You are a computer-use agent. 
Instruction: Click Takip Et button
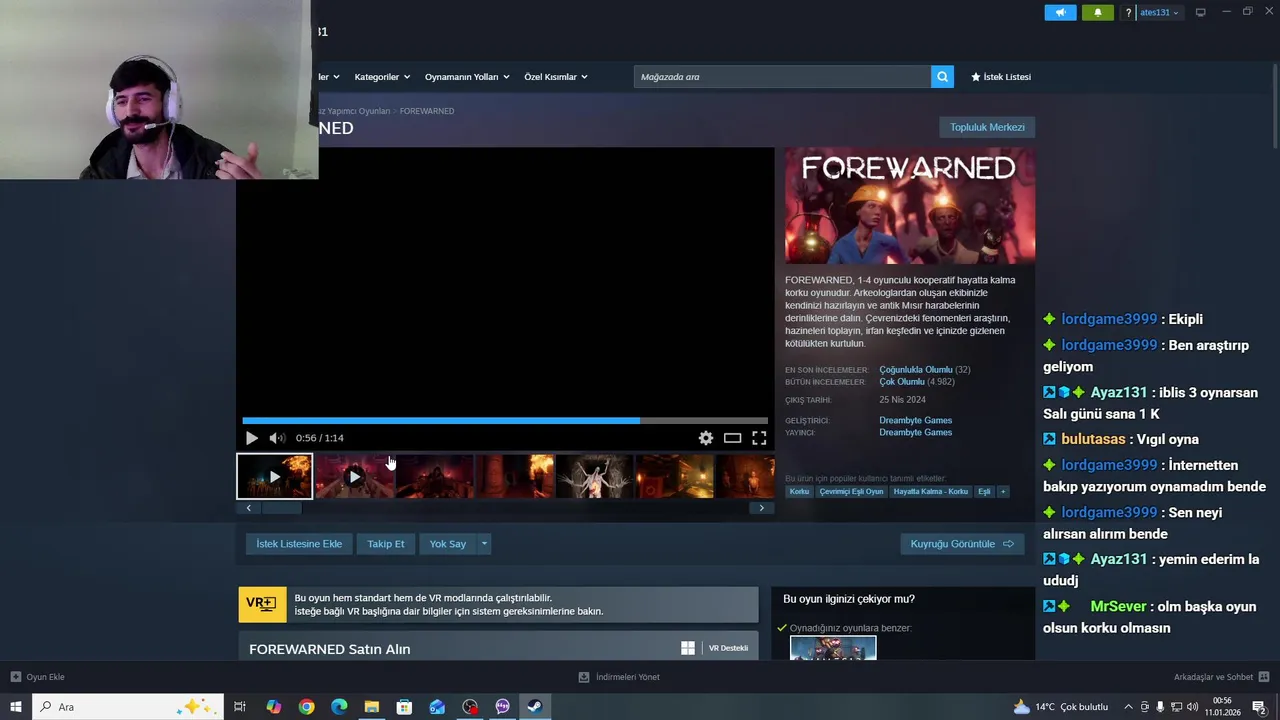click(386, 544)
